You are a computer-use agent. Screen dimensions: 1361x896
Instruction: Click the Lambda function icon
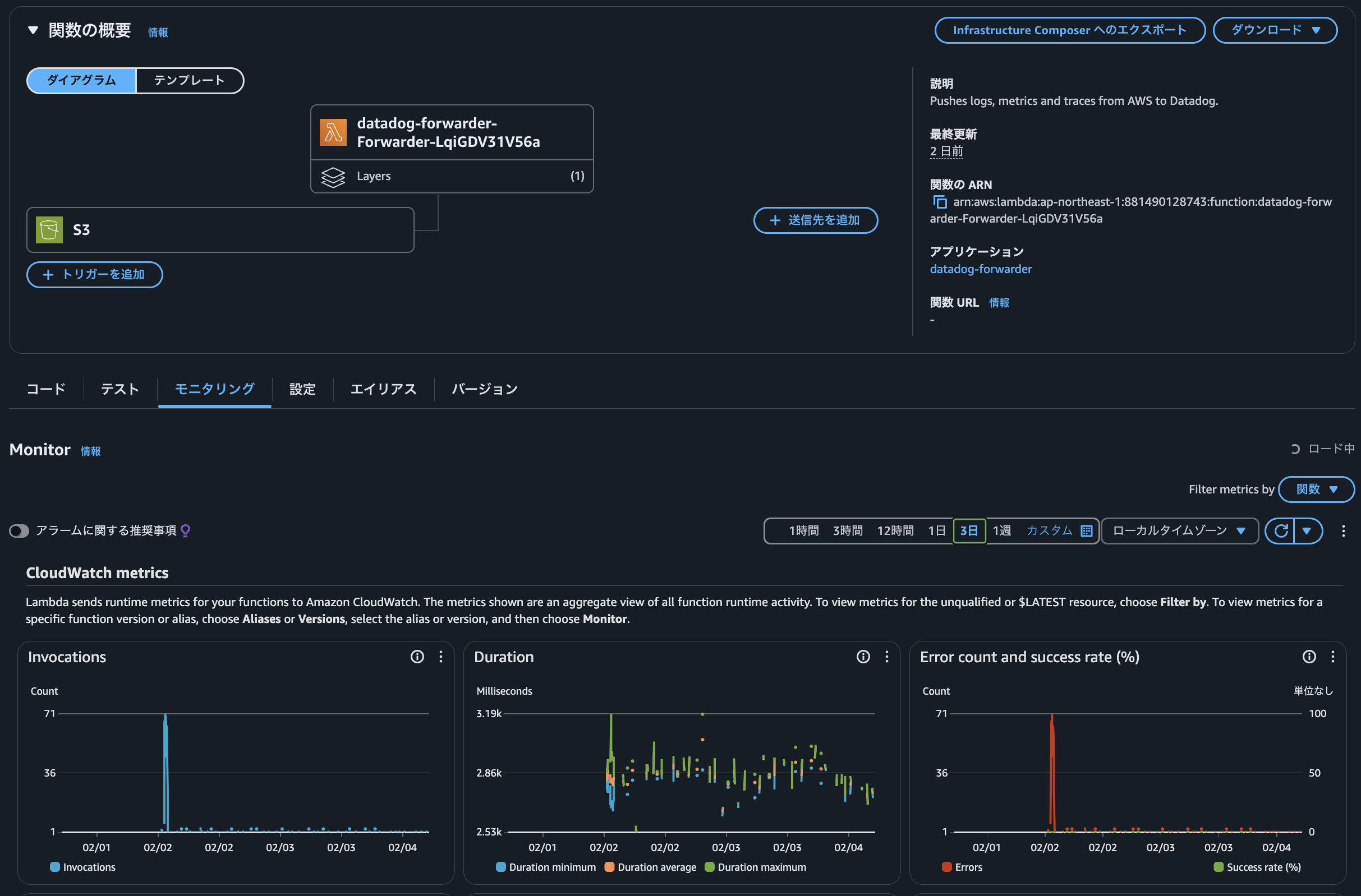point(333,132)
